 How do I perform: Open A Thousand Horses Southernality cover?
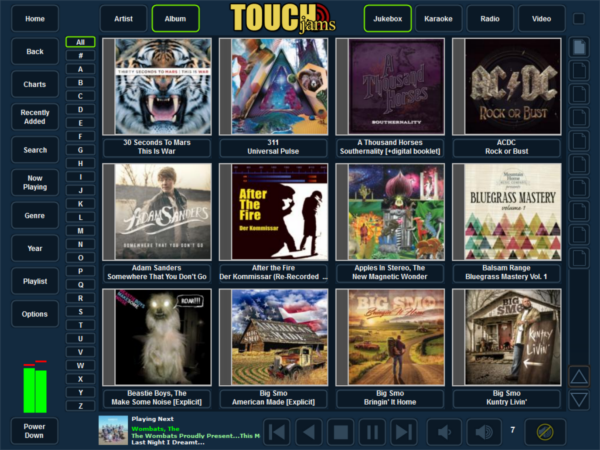coord(390,86)
